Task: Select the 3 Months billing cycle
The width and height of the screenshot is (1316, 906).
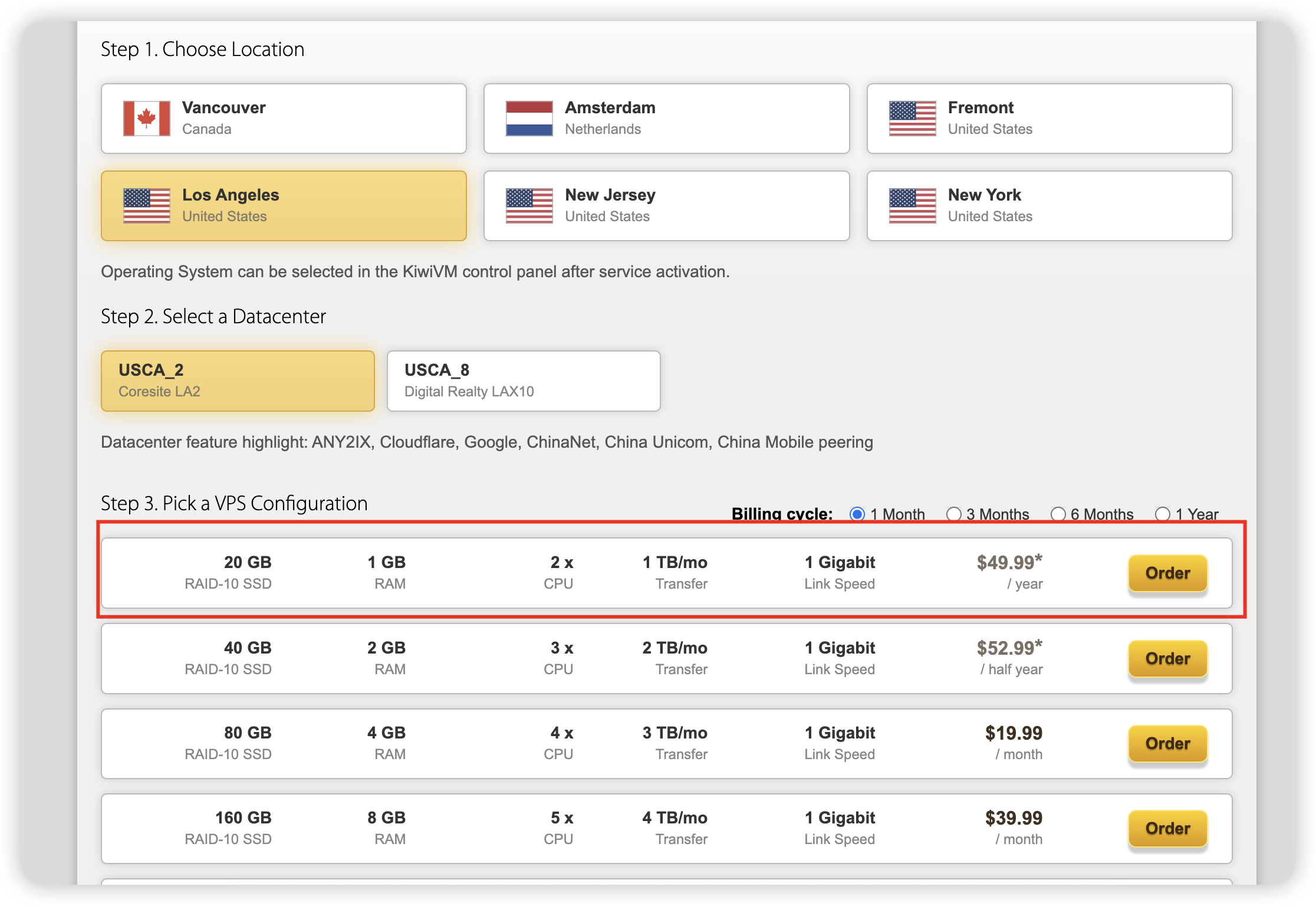Action: (953, 514)
